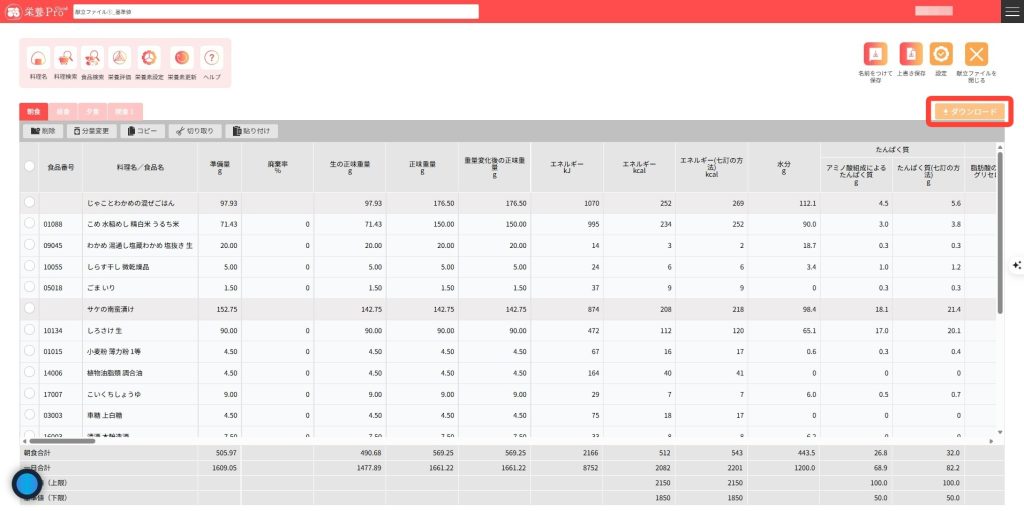
Task: Open the ヘルプ help icon
Action: point(212,59)
